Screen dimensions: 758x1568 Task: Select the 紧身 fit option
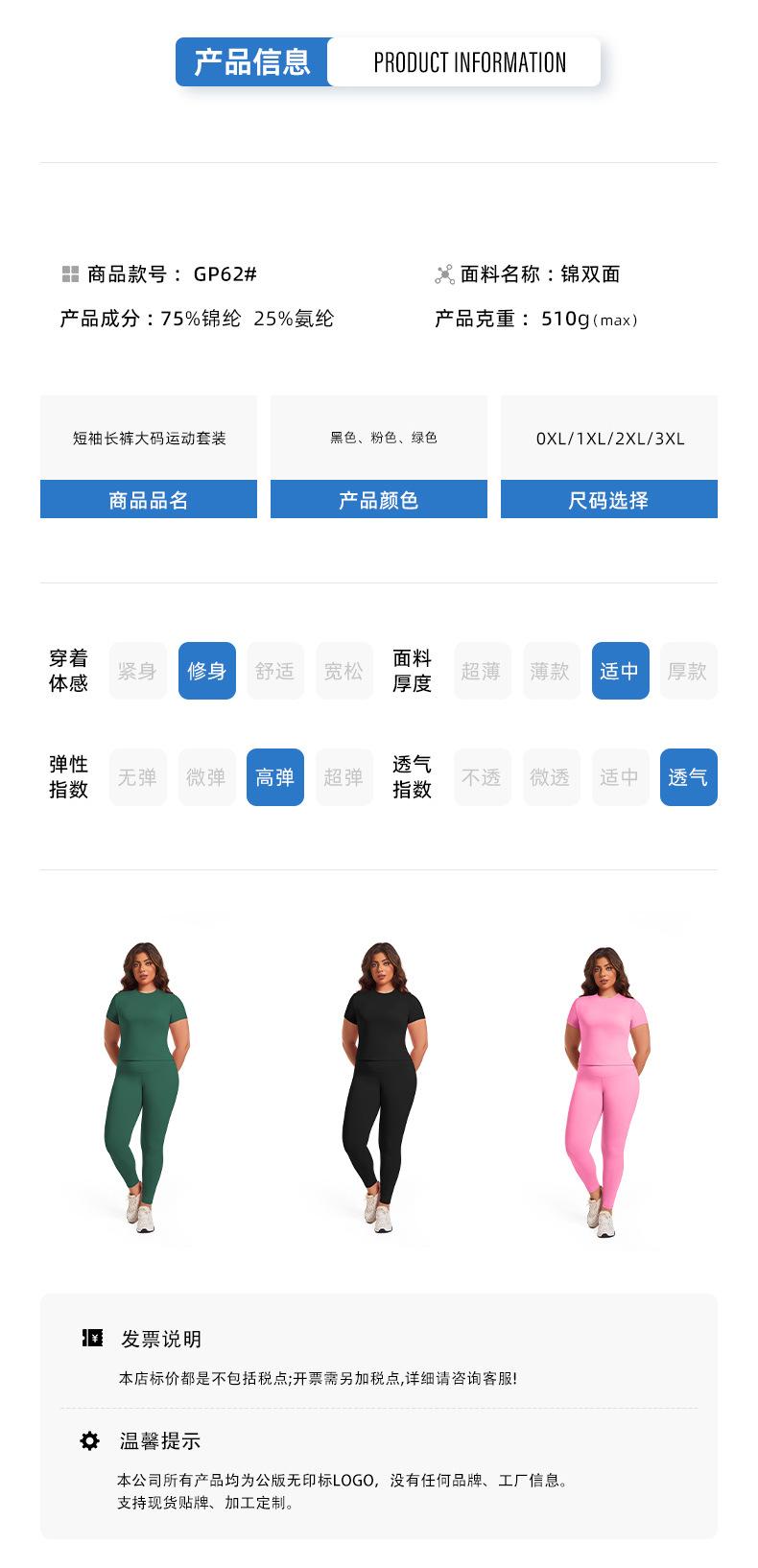point(138,671)
